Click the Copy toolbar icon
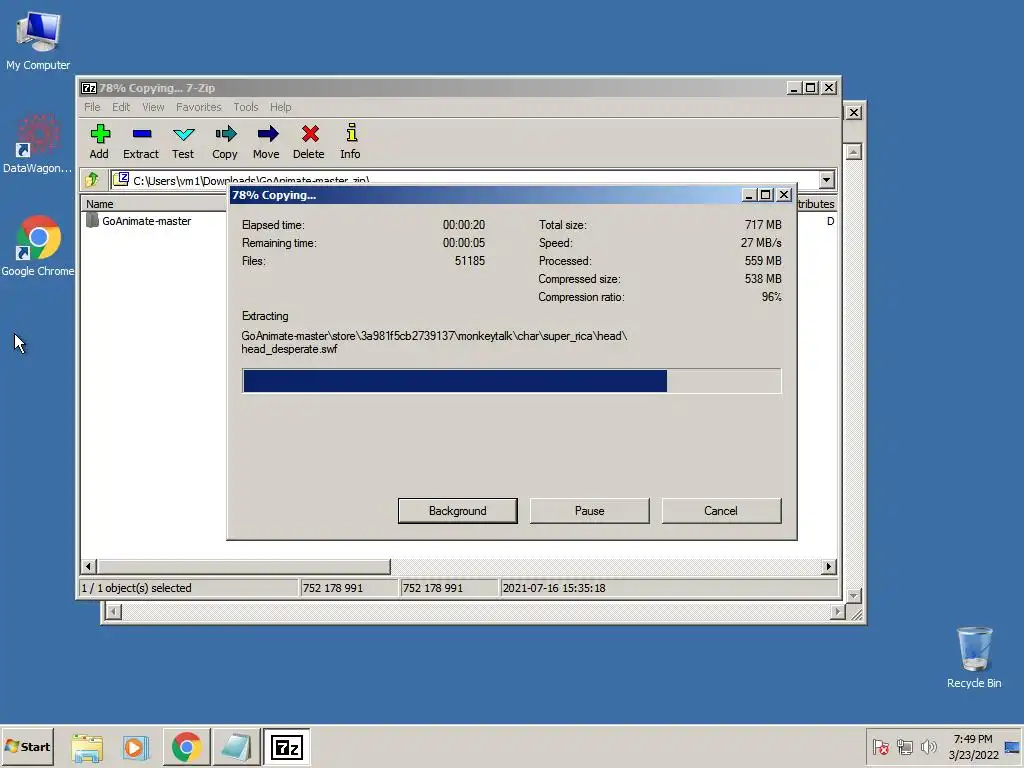Viewport: 1024px width, 768px height. (225, 141)
